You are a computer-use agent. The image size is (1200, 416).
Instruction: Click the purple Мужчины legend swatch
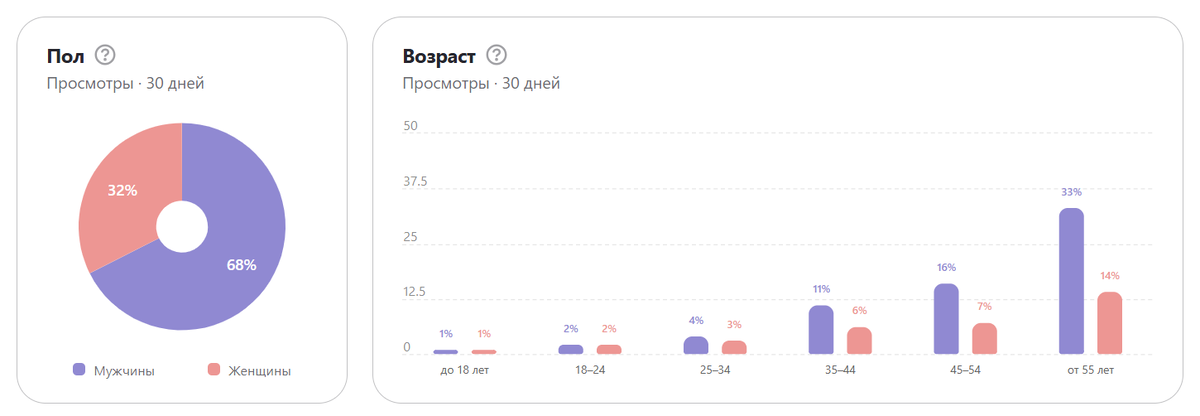79,370
